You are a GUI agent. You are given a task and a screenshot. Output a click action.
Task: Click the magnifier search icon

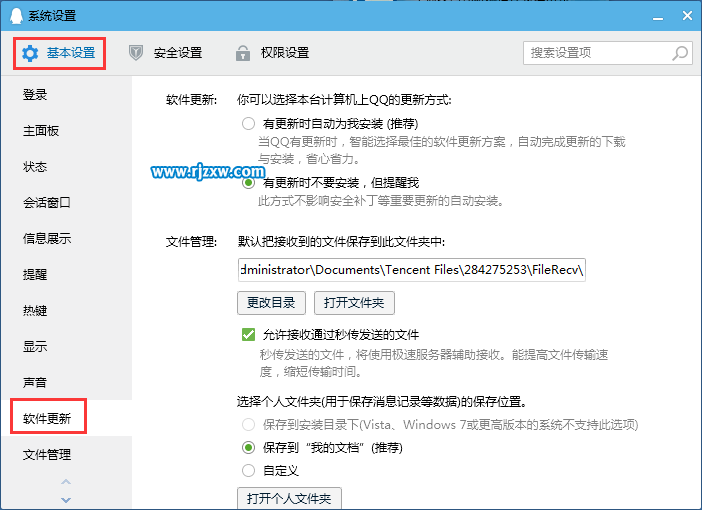[x=680, y=53]
